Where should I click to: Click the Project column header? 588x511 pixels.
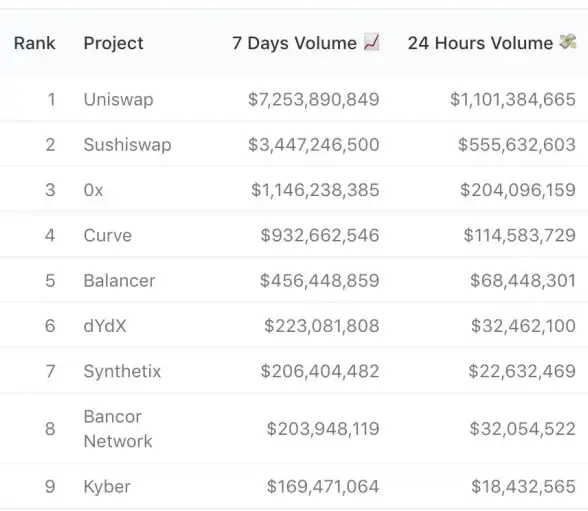[x=113, y=43]
